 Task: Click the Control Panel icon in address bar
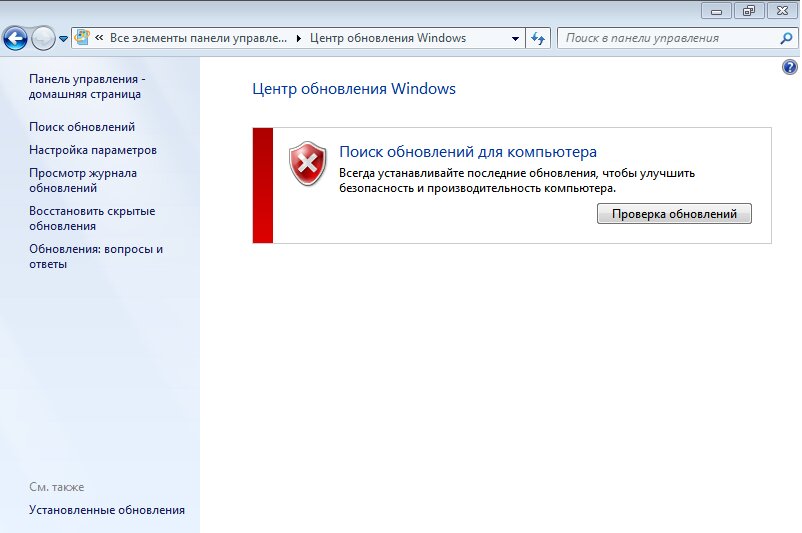tap(82, 38)
